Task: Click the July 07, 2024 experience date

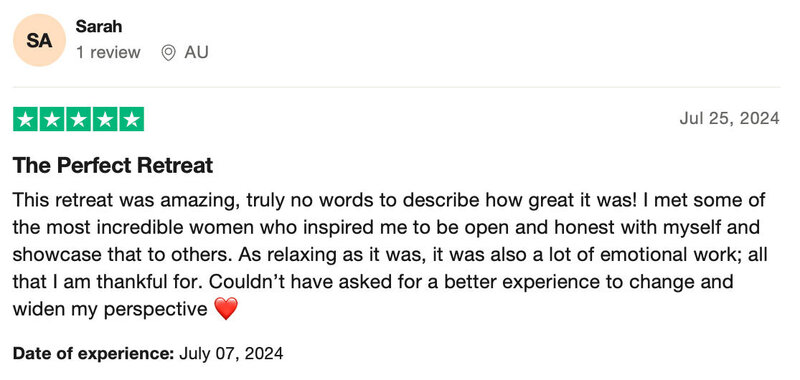Action: pyautogui.click(x=231, y=353)
